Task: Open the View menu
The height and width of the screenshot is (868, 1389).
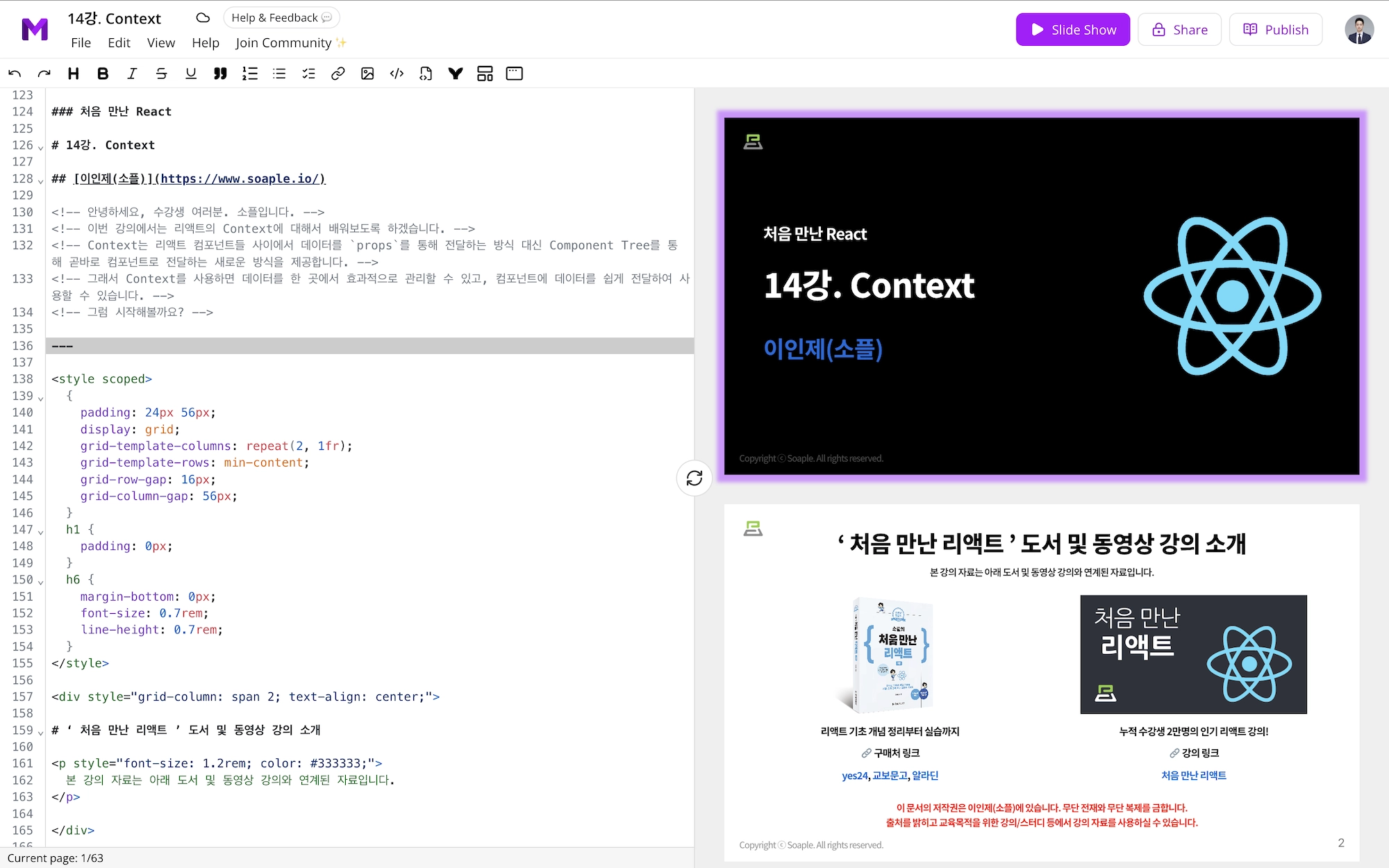Action: [x=160, y=43]
